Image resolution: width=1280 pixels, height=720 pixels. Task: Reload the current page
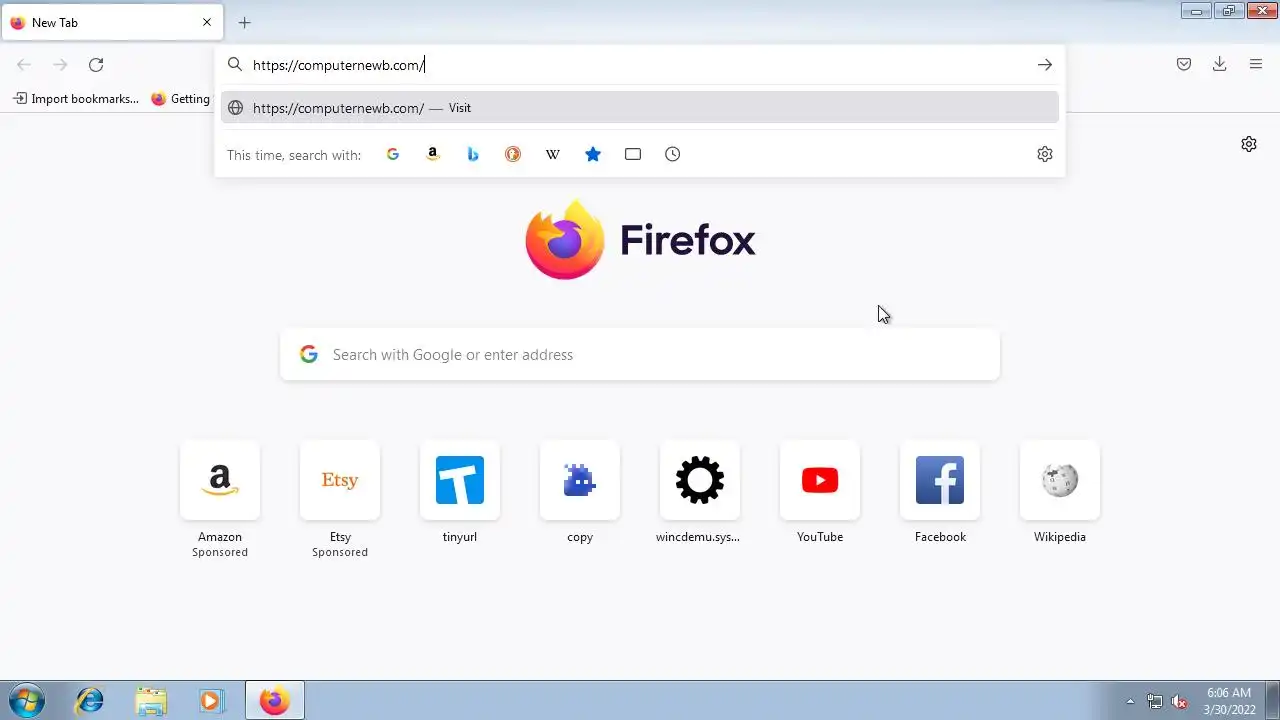[96, 65]
